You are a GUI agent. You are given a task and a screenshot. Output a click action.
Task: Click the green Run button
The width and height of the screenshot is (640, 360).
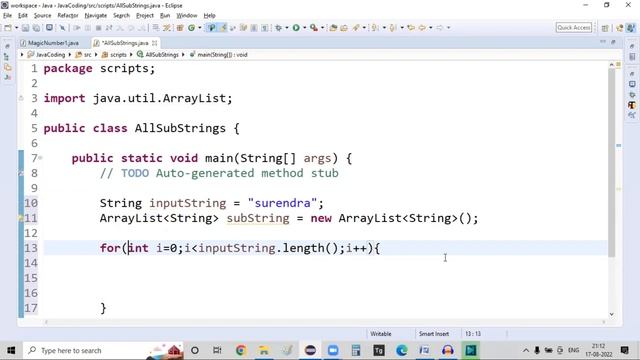(x=296, y=28)
